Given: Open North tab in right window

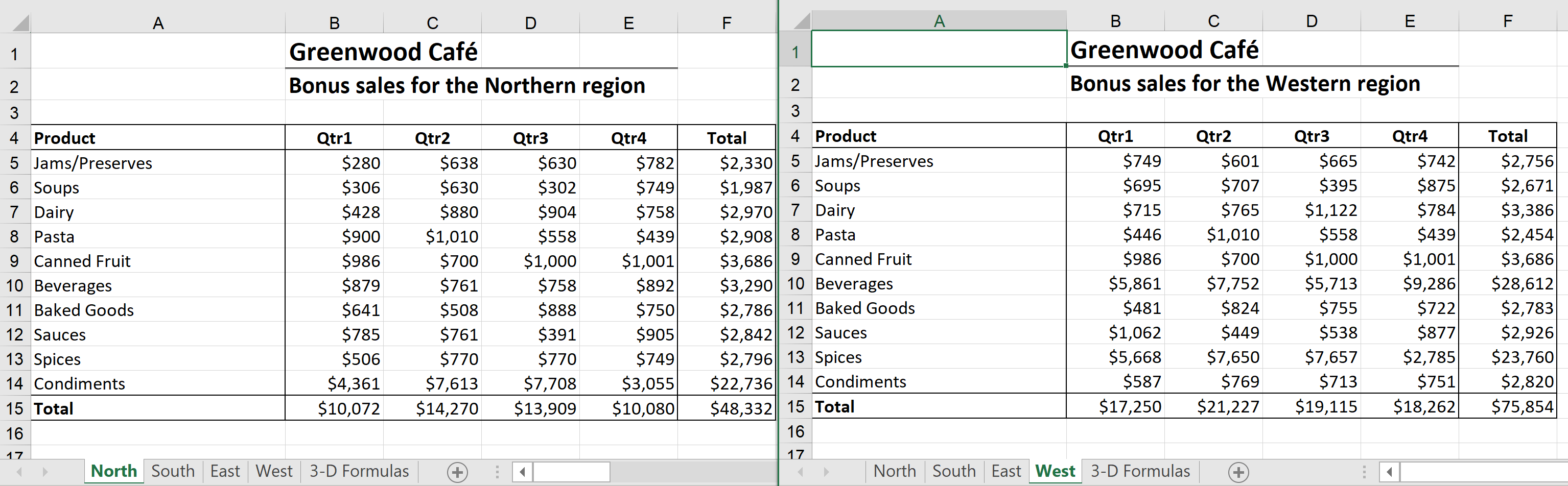Looking at the screenshot, I should (x=894, y=471).
